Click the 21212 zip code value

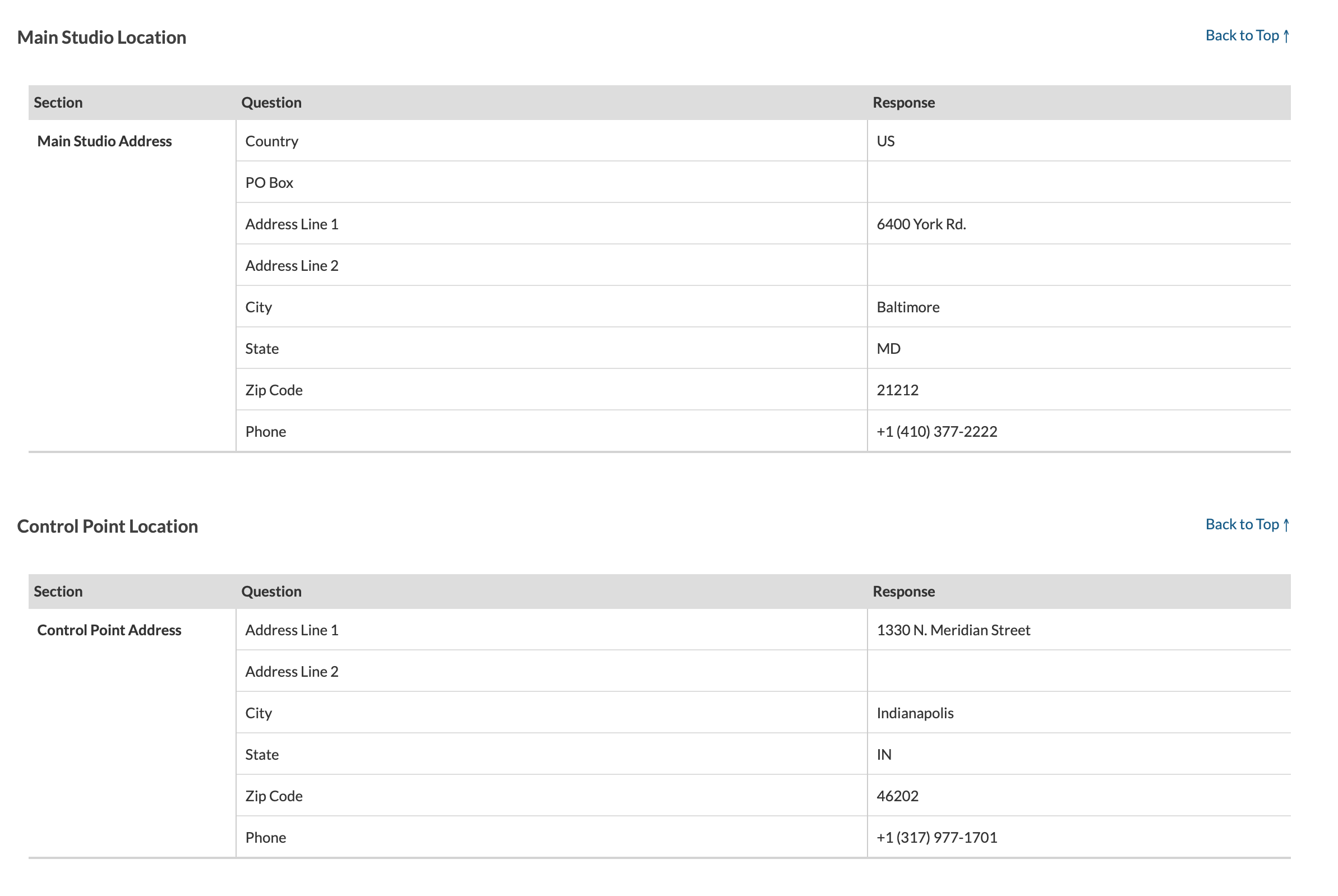(897, 390)
